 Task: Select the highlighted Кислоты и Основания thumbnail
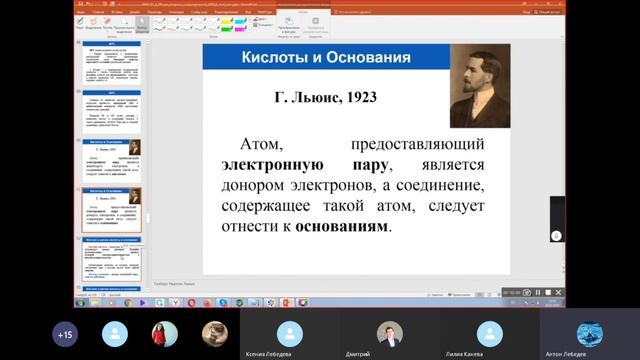pyautogui.click(x=112, y=210)
